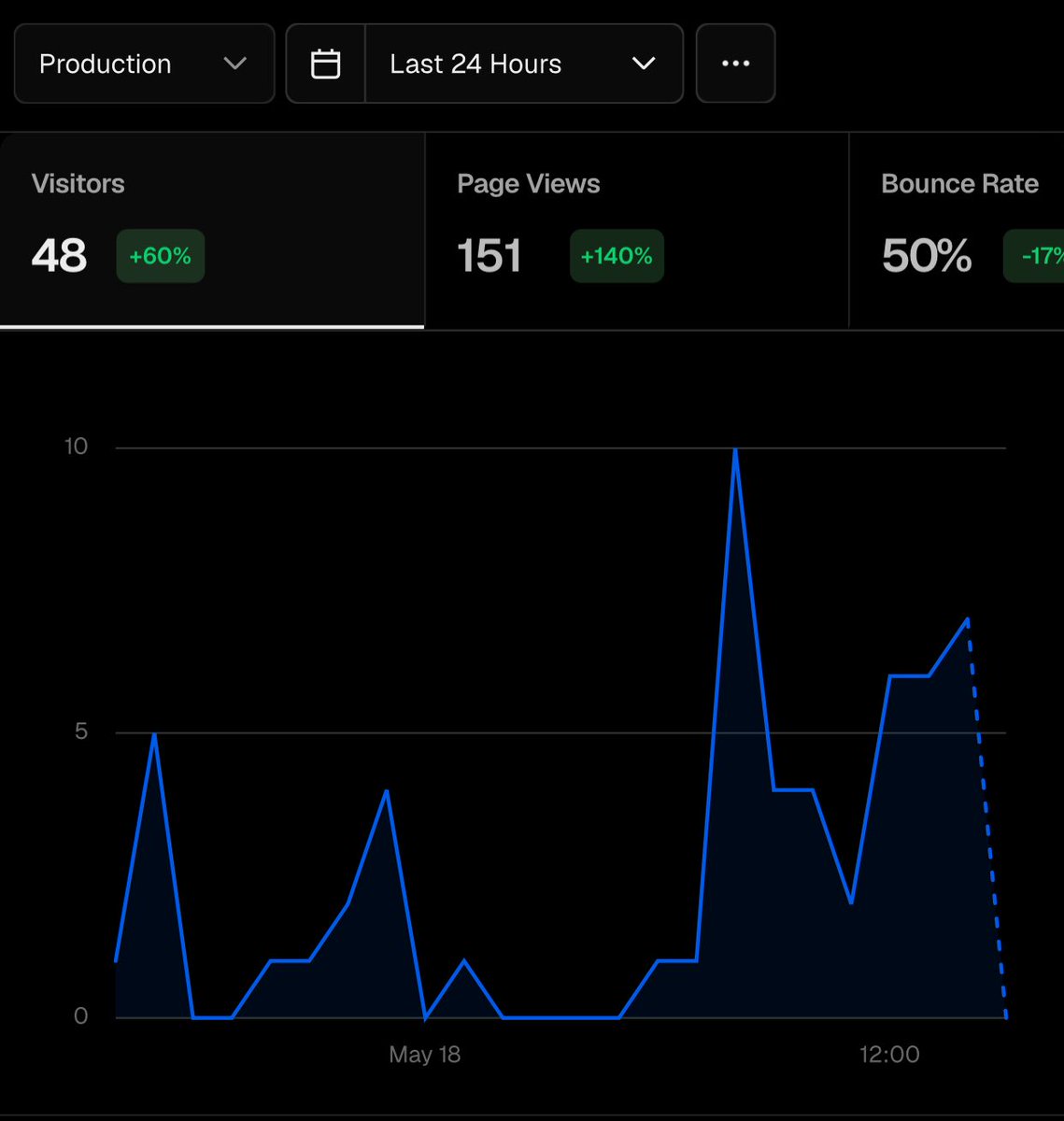Image resolution: width=1064 pixels, height=1121 pixels.
Task: Open the three-dot more options menu
Action: (736, 64)
